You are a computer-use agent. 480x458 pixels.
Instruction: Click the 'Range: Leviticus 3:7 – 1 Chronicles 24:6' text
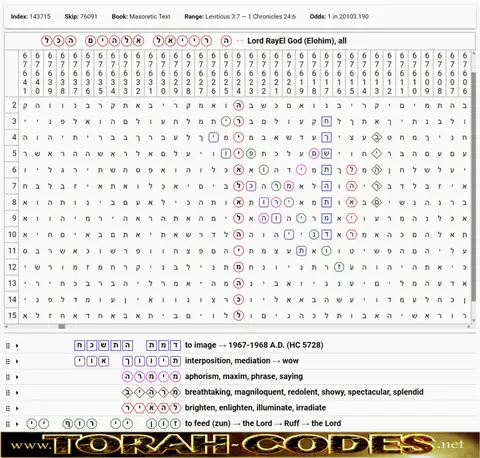(x=240, y=16)
